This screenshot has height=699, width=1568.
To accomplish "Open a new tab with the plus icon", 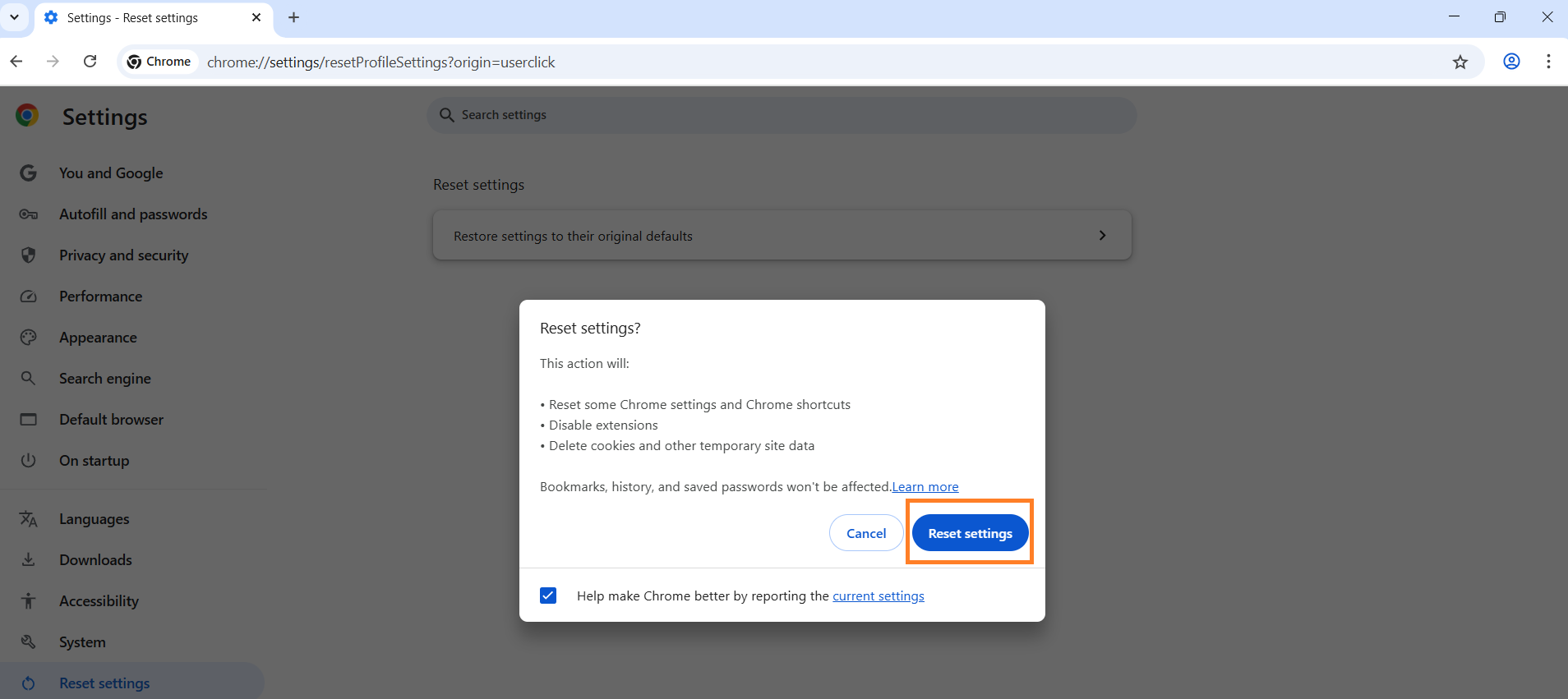I will pos(293,17).
